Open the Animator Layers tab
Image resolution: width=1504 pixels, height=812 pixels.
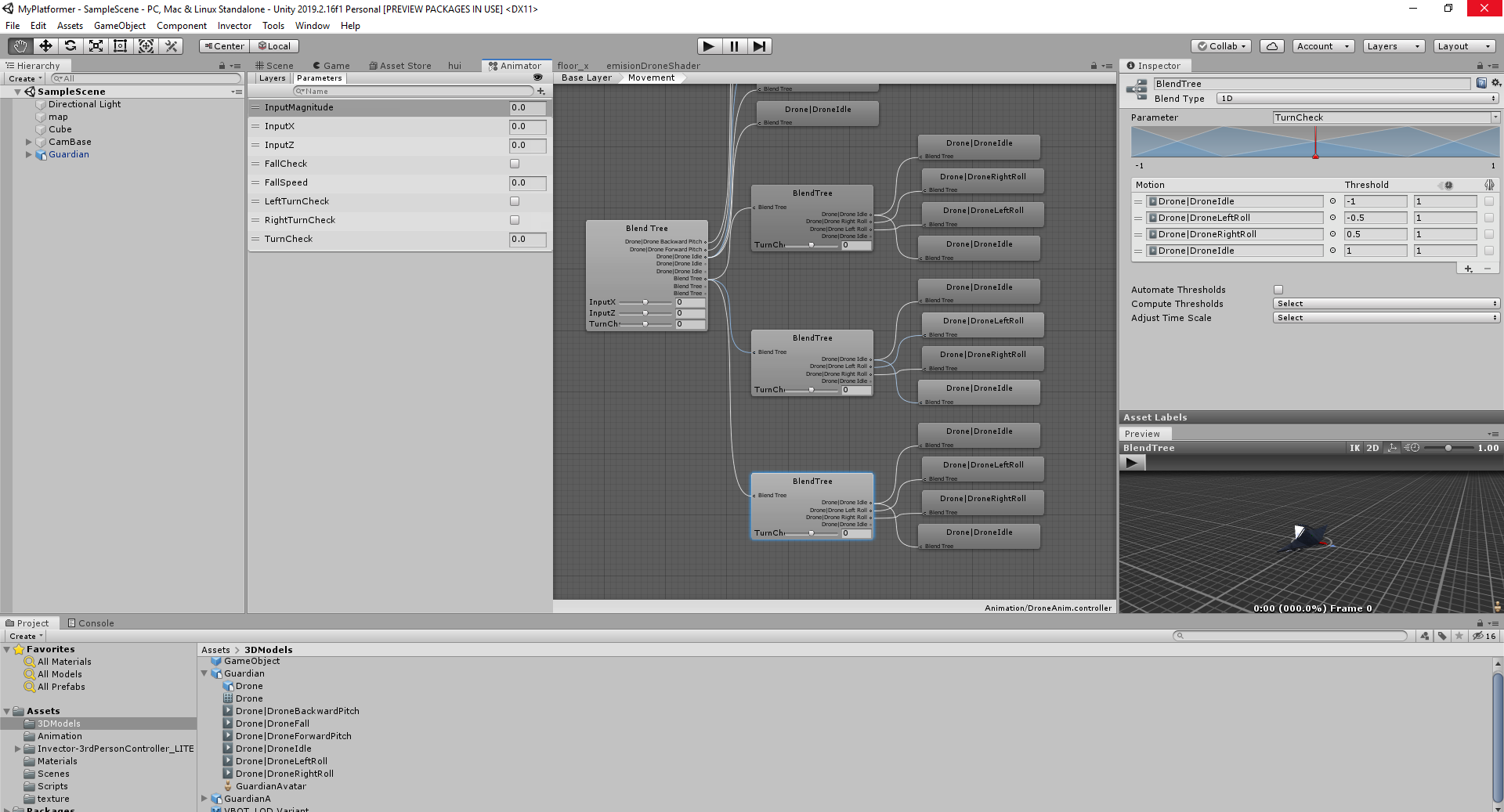tap(272, 78)
